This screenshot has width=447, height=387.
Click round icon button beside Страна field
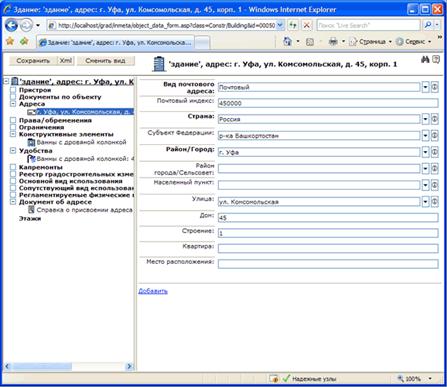[x=434, y=119]
